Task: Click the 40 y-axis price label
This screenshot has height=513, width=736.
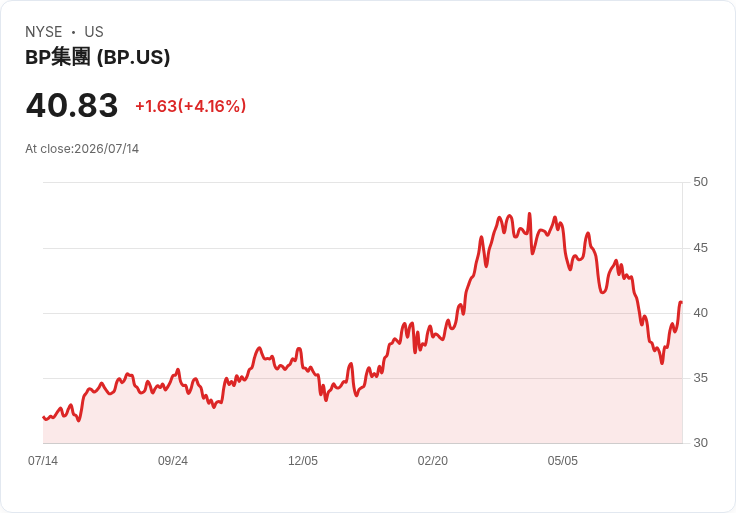Action: [700, 313]
